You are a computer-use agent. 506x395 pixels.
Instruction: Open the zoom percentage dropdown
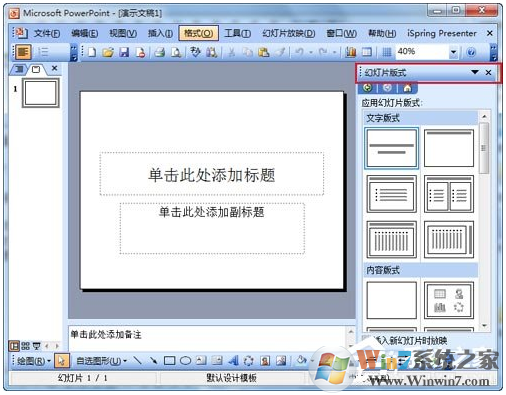point(453,52)
